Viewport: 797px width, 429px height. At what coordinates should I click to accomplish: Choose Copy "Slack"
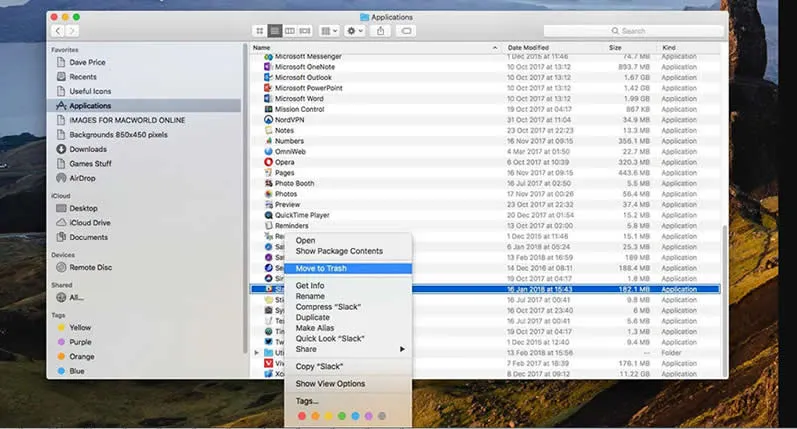(348, 366)
